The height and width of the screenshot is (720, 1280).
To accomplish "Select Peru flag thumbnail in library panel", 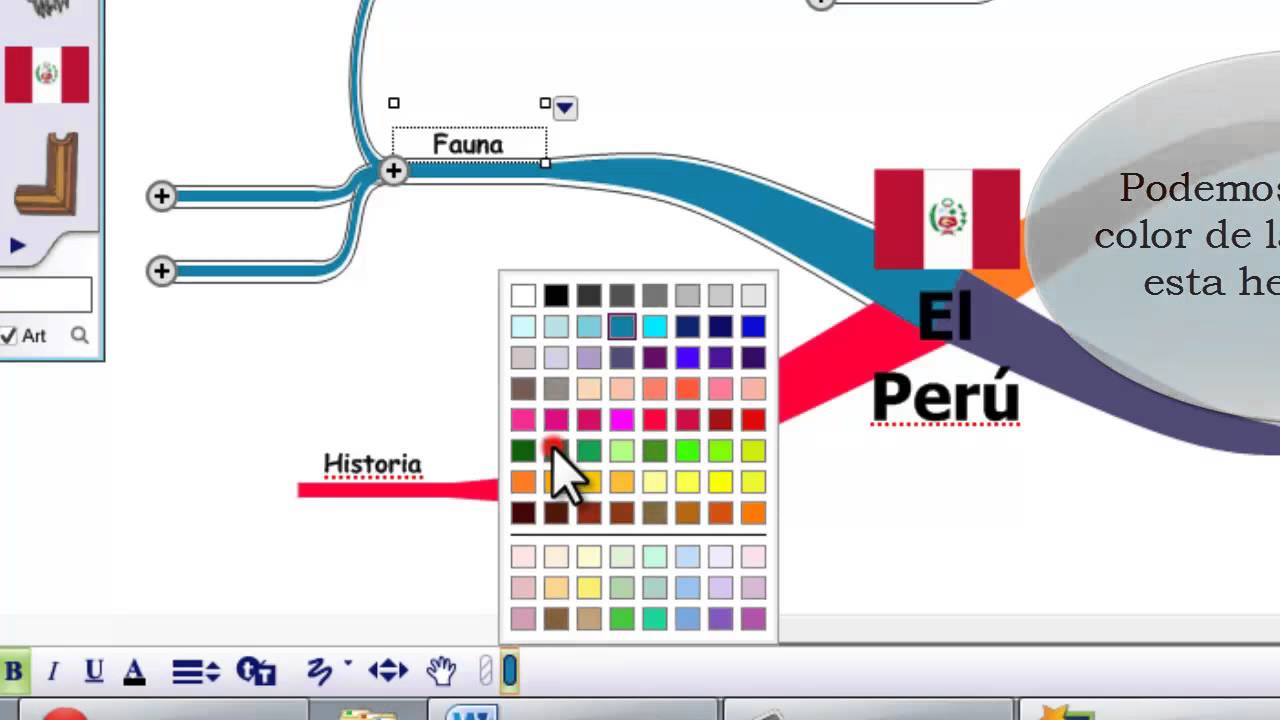I will pyautogui.click(x=46, y=75).
